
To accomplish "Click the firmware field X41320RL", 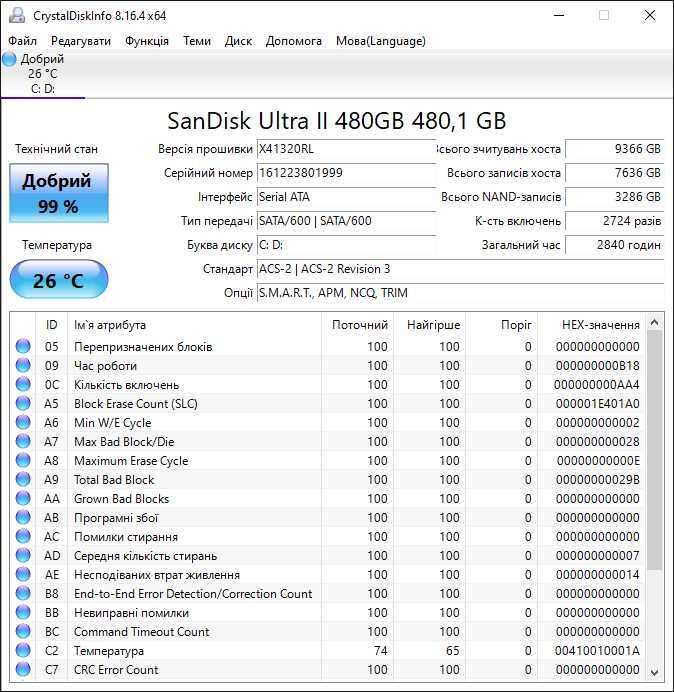I will [346, 149].
